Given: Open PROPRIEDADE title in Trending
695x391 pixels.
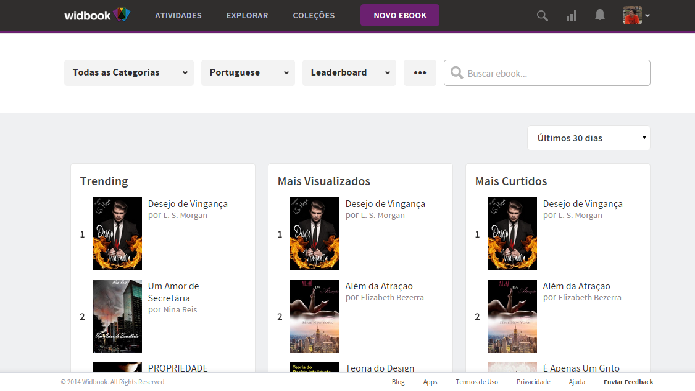Looking at the screenshot, I should pos(178,368).
